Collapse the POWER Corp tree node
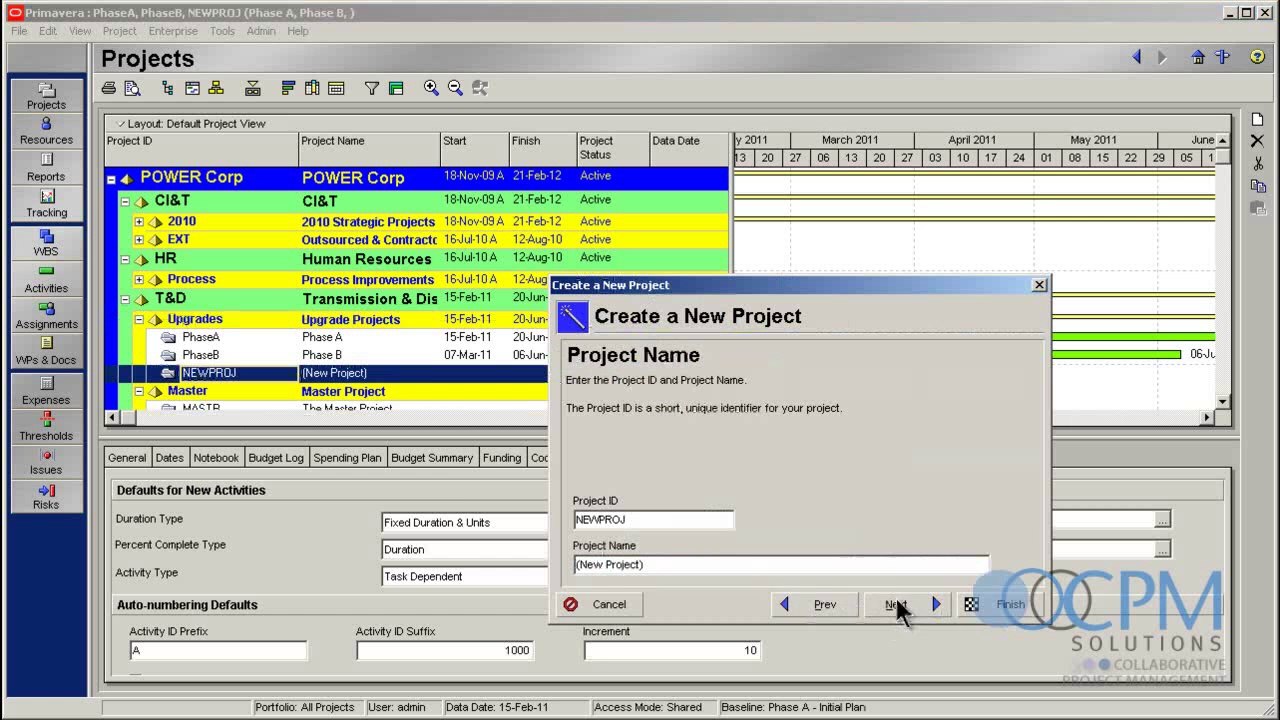The height and width of the screenshot is (720, 1280). tap(111, 180)
